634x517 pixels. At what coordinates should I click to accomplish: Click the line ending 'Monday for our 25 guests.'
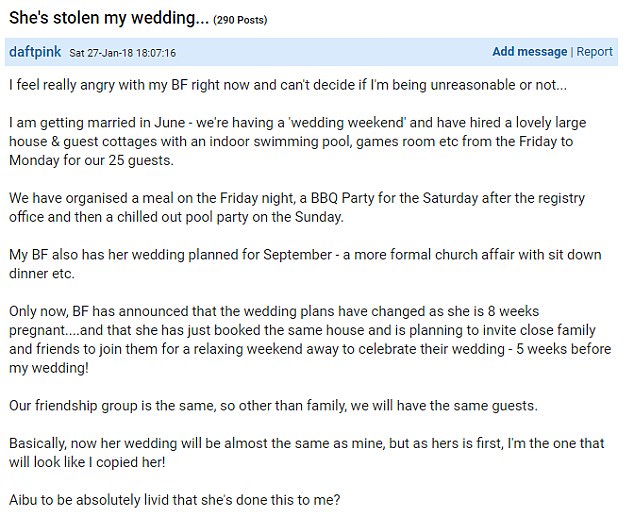91,160
